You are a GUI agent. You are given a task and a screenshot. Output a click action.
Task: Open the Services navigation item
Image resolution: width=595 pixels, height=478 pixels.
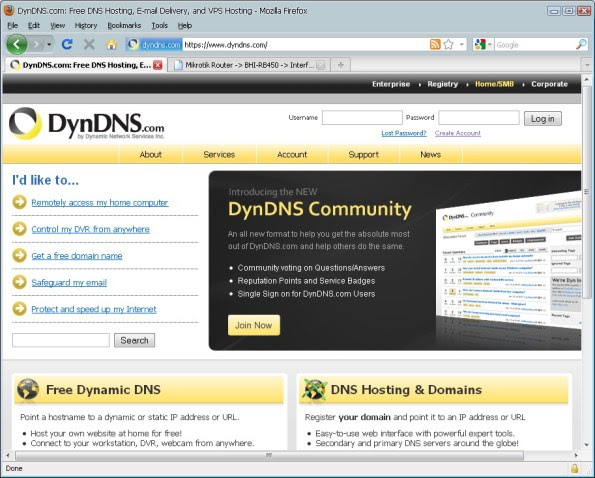point(219,154)
